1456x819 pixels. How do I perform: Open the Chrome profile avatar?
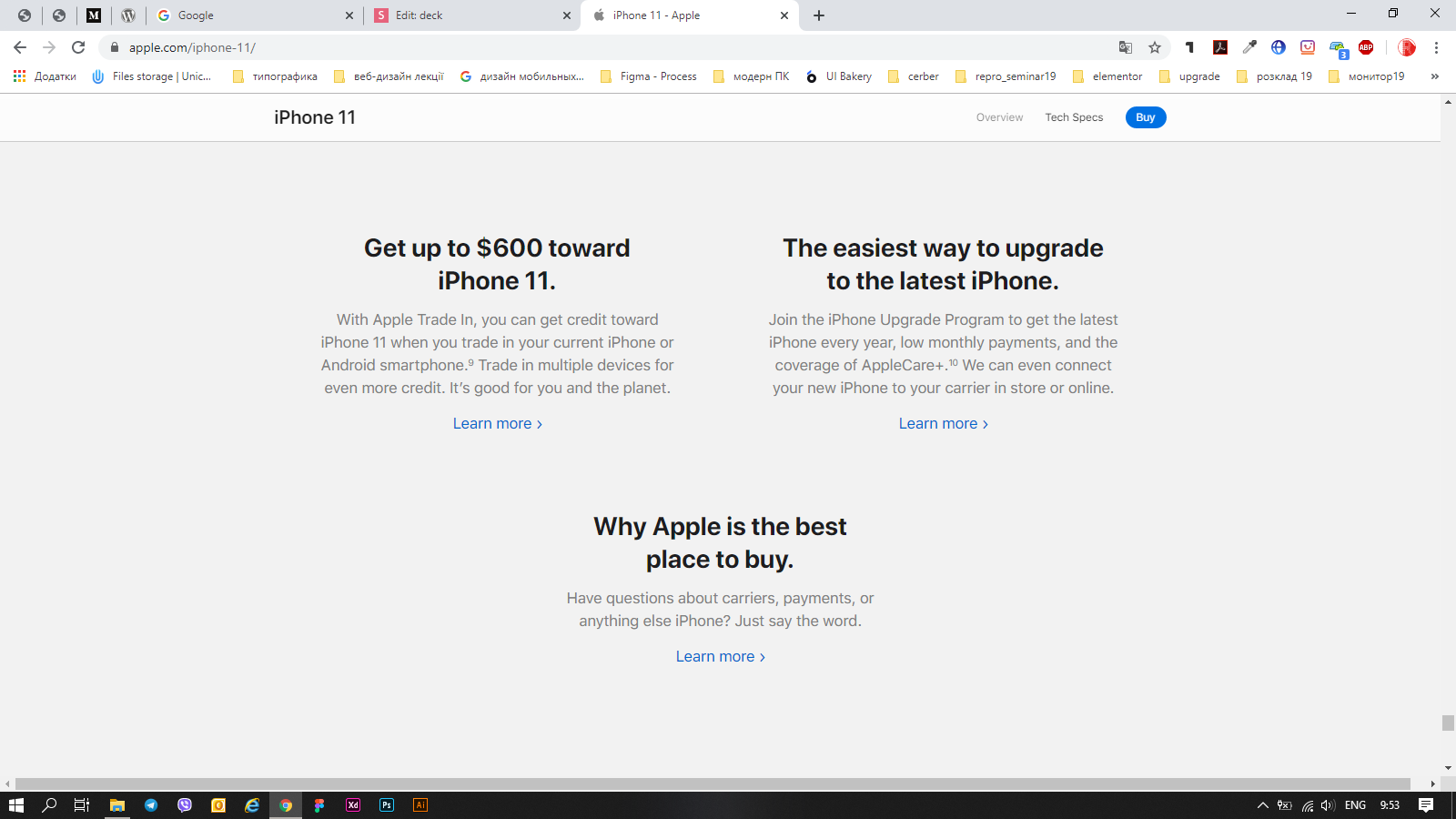(x=1407, y=47)
